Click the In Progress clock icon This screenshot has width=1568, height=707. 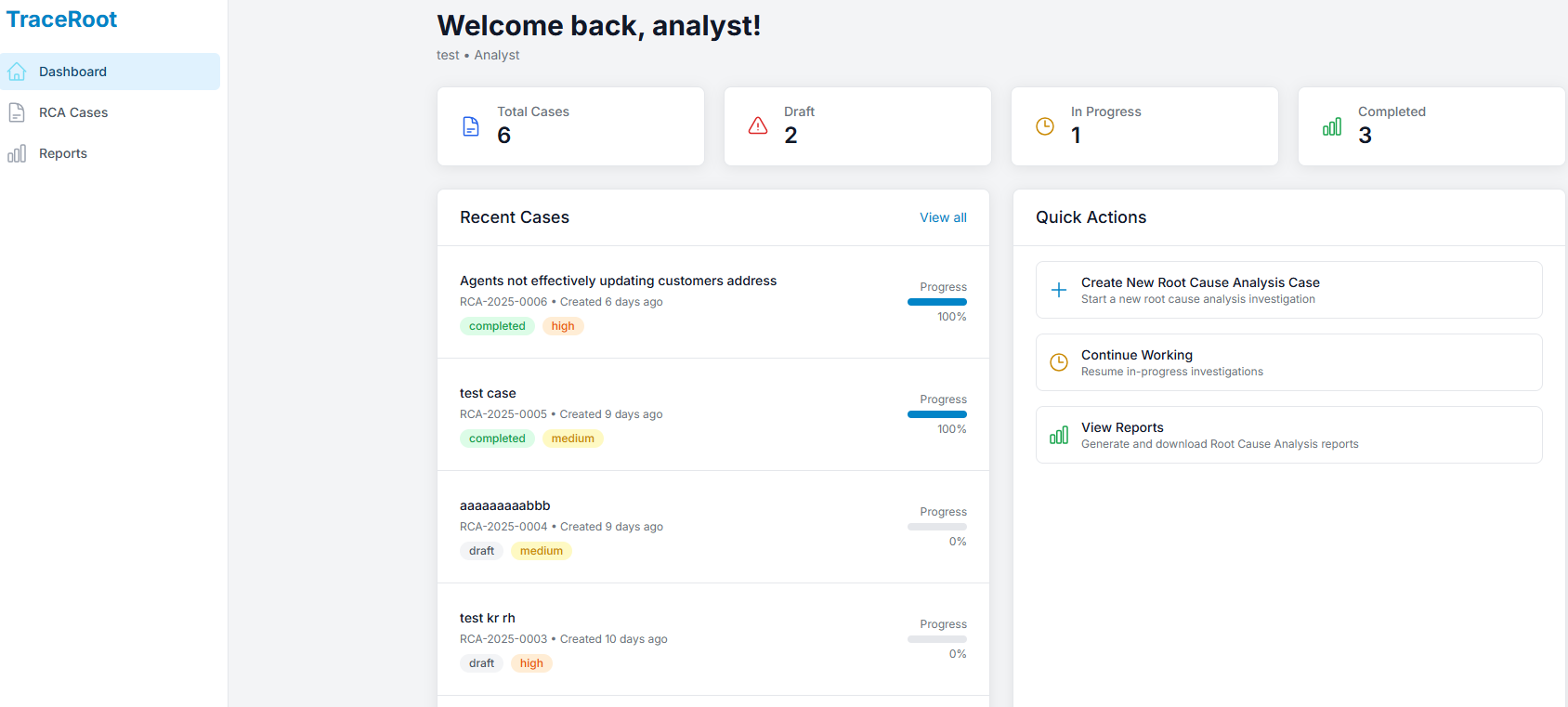pyautogui.click(x=1045, y=126)
